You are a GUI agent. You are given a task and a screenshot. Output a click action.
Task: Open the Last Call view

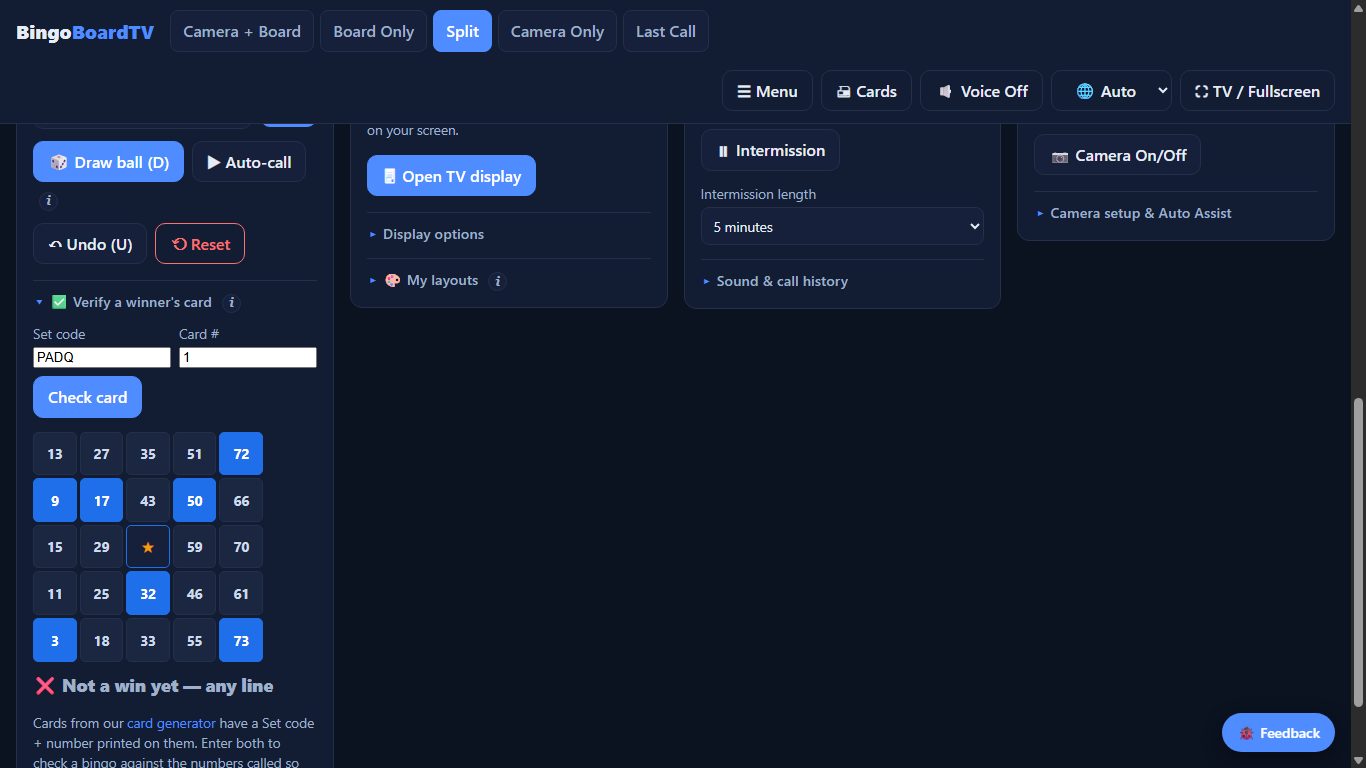pyautogui.click(x=666, y=31)
